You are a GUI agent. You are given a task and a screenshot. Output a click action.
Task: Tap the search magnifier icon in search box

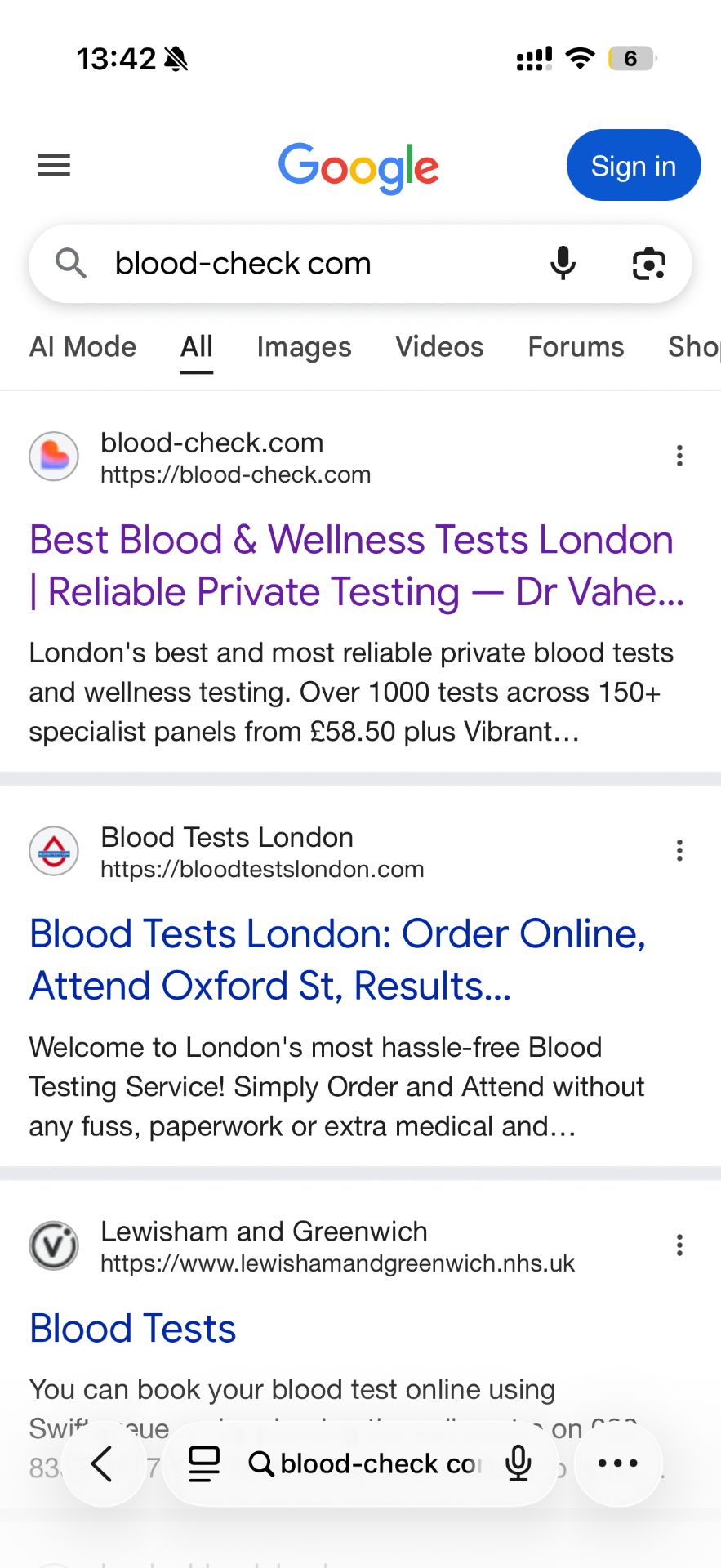(71, 264)
